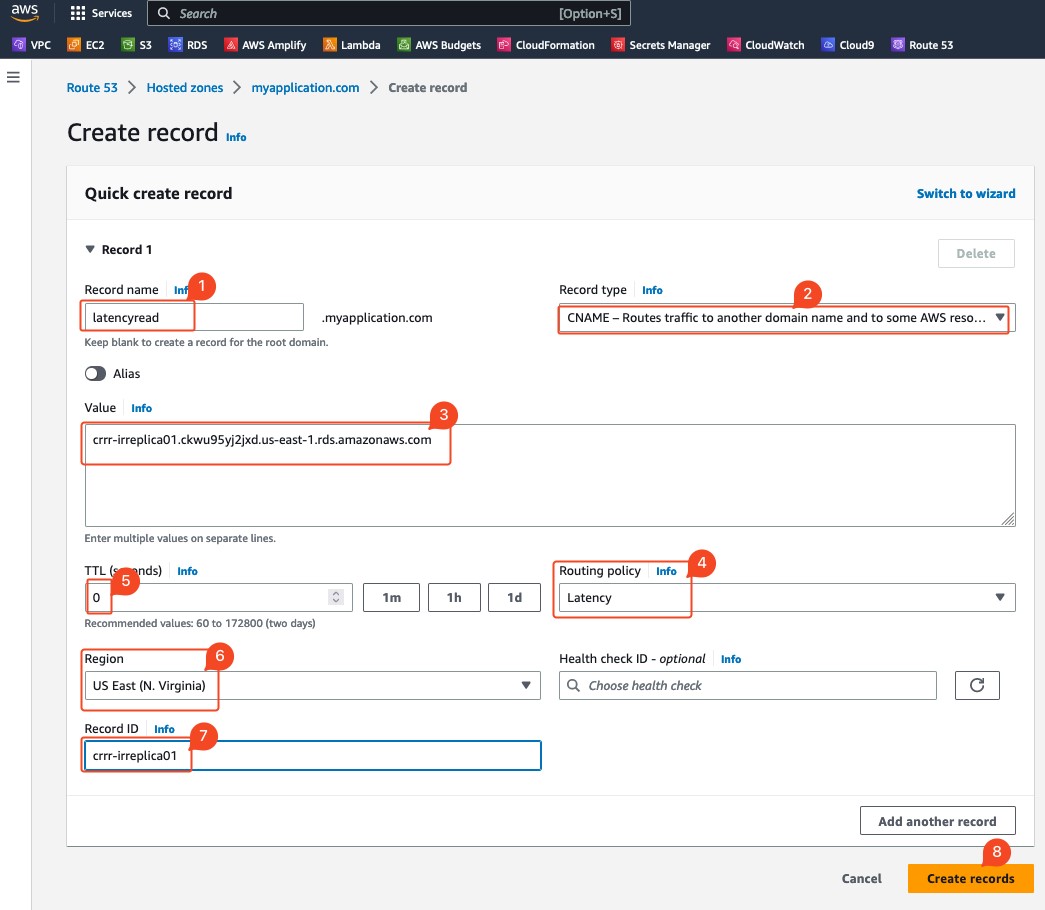Open the CloudFormation shortcut
This screenshot has height=910, width=1045.
546,45
